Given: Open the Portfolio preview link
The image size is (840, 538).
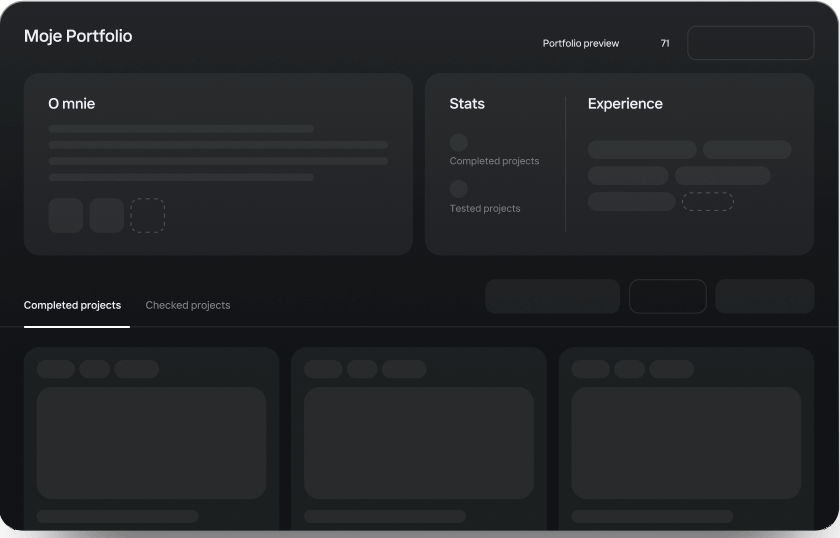Looking at the screenshot, I should click(581, 43).
